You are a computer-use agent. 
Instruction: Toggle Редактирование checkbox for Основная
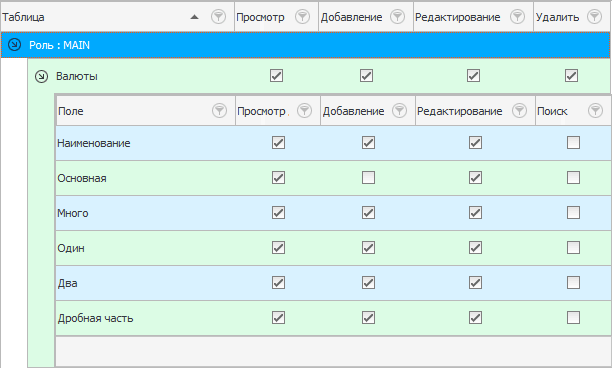pos(475,178)
